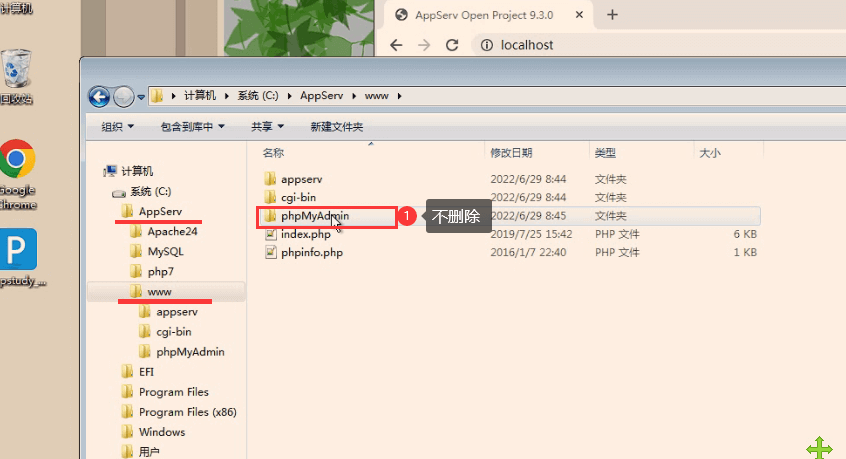Select 系统 (C:) drive in navigation tree
The height and width of the screenshot is (459, 846).
coord(151,191)
